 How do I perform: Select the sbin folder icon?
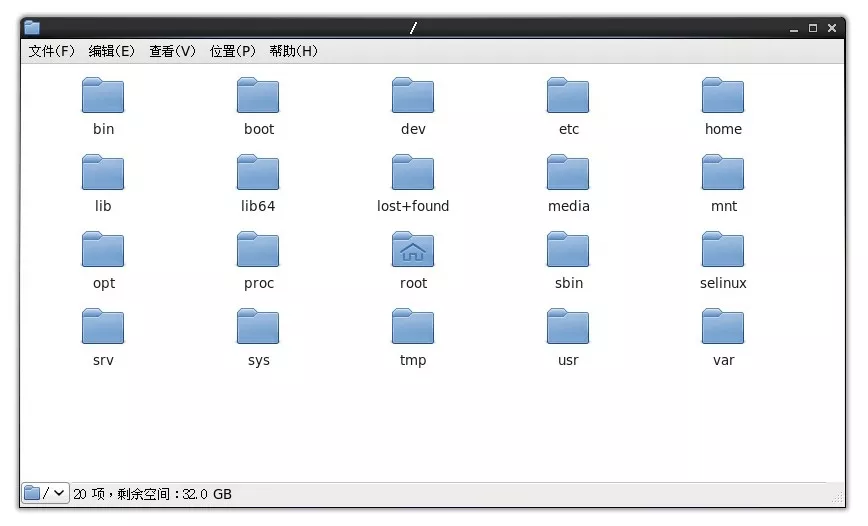tap(568, 249)
